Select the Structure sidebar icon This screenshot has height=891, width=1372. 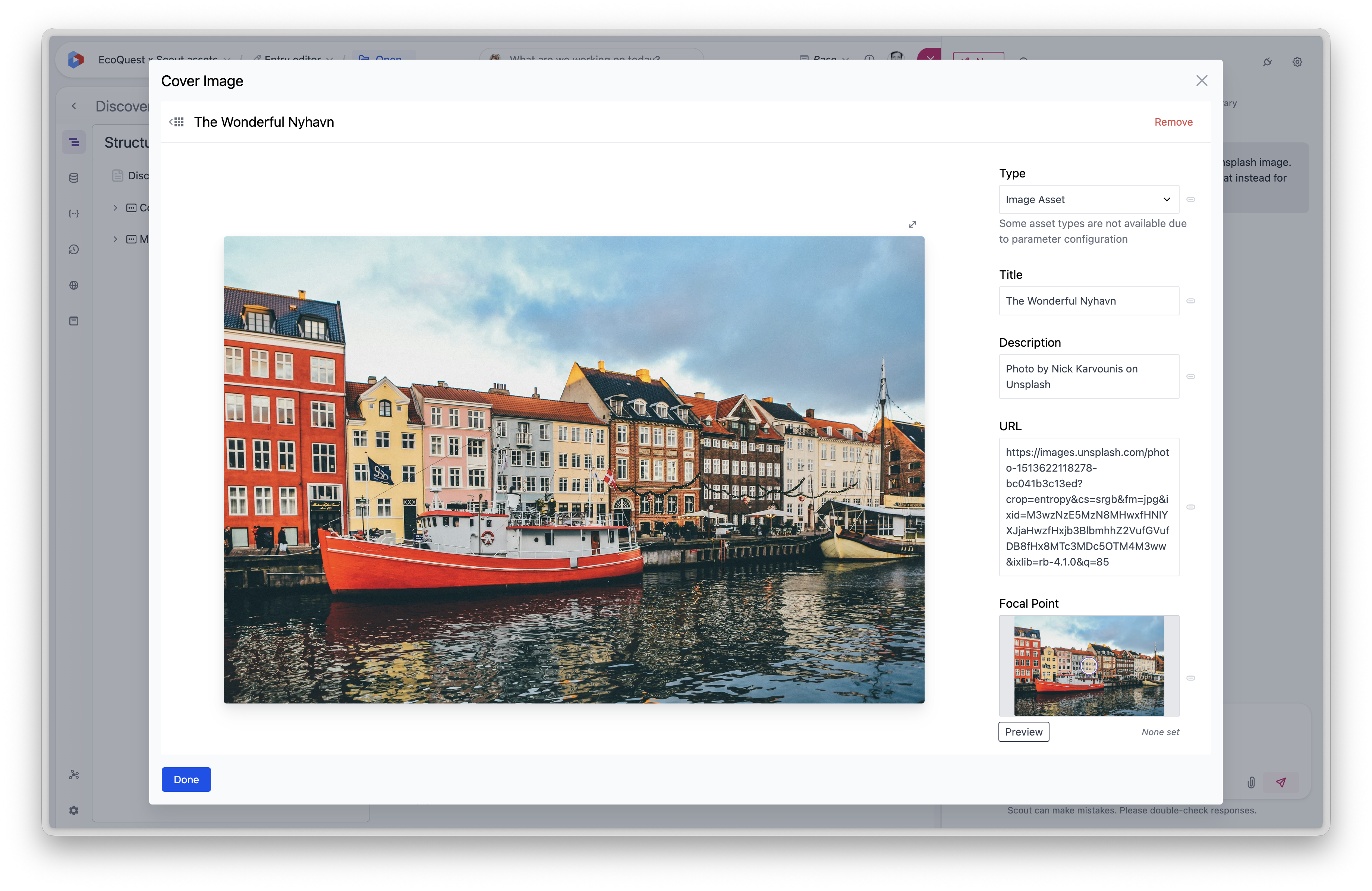click(x=74, y=142)
